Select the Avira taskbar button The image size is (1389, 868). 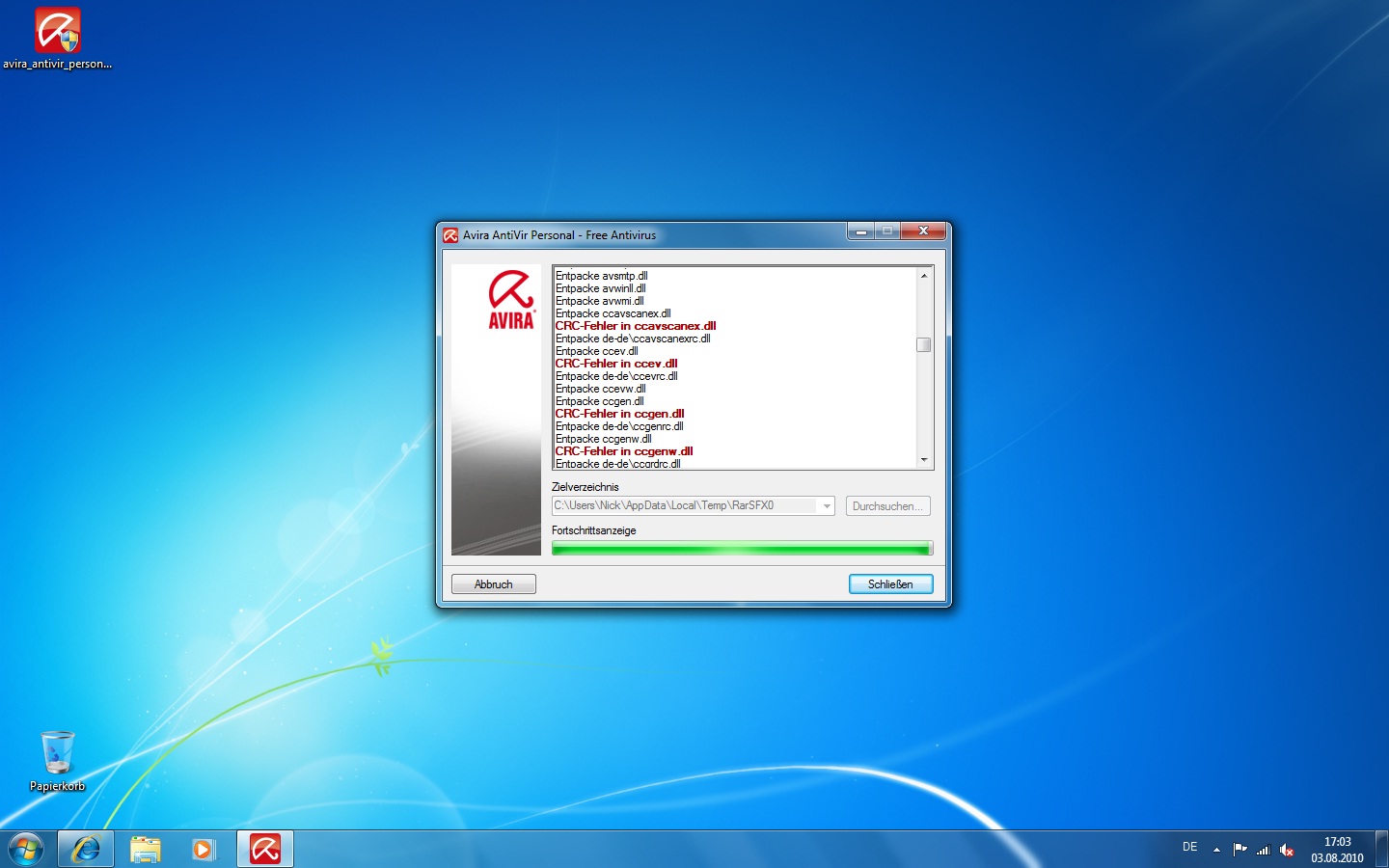[265, 850]
